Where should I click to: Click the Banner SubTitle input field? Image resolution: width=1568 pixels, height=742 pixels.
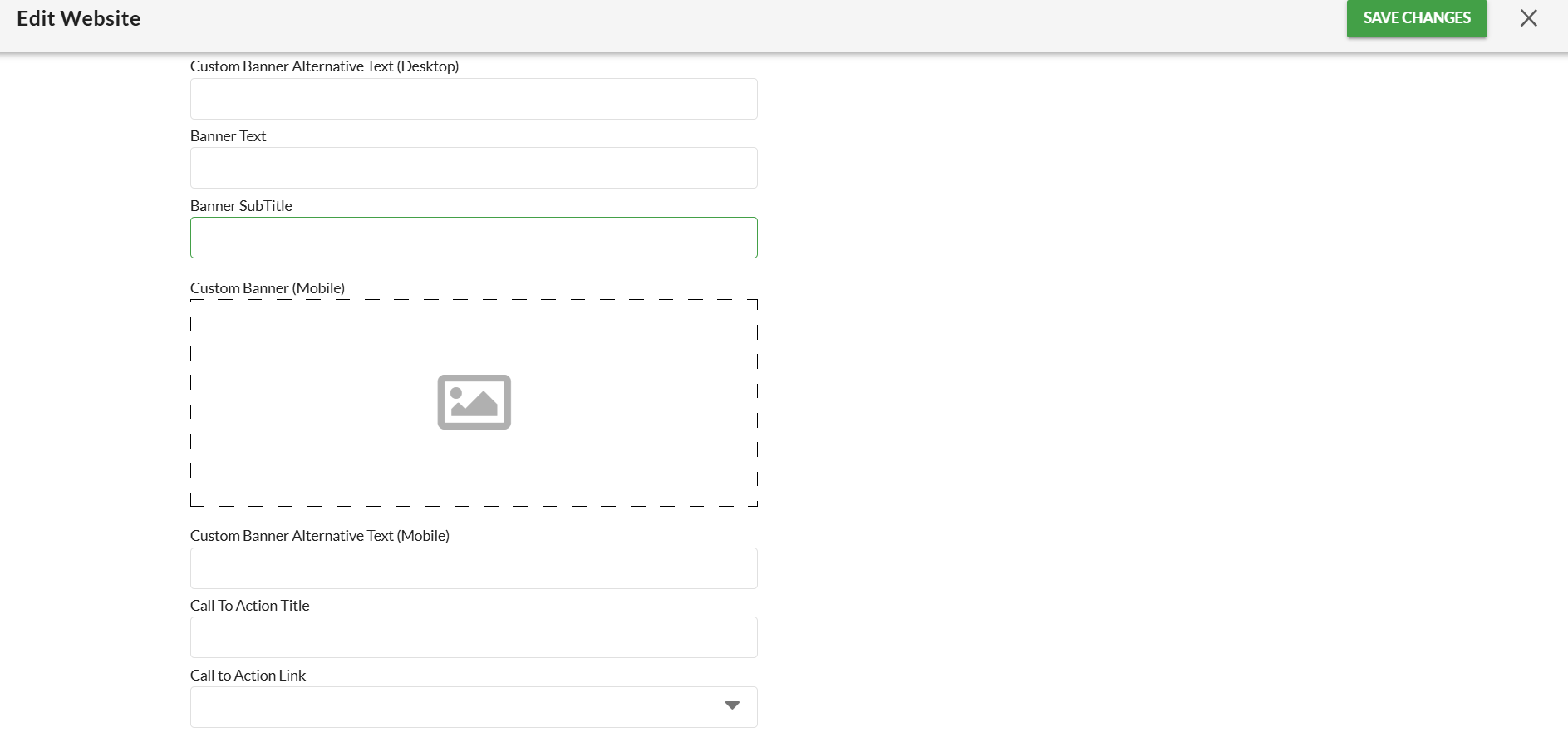point(474,238)
